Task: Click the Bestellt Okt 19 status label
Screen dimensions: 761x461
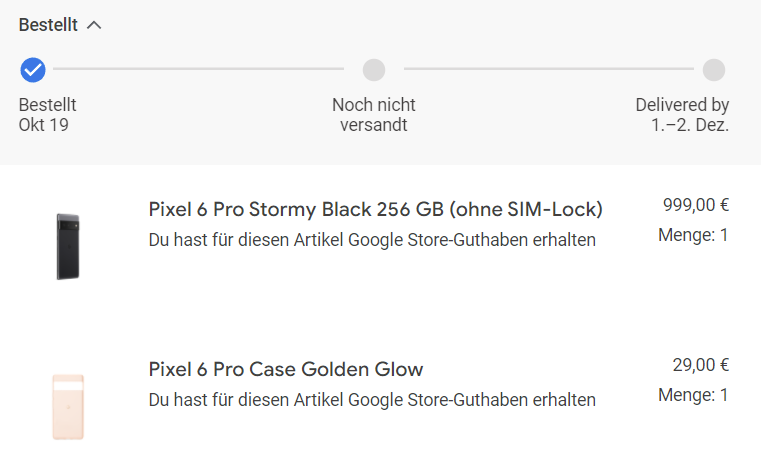Action: (x=48, y=115)
